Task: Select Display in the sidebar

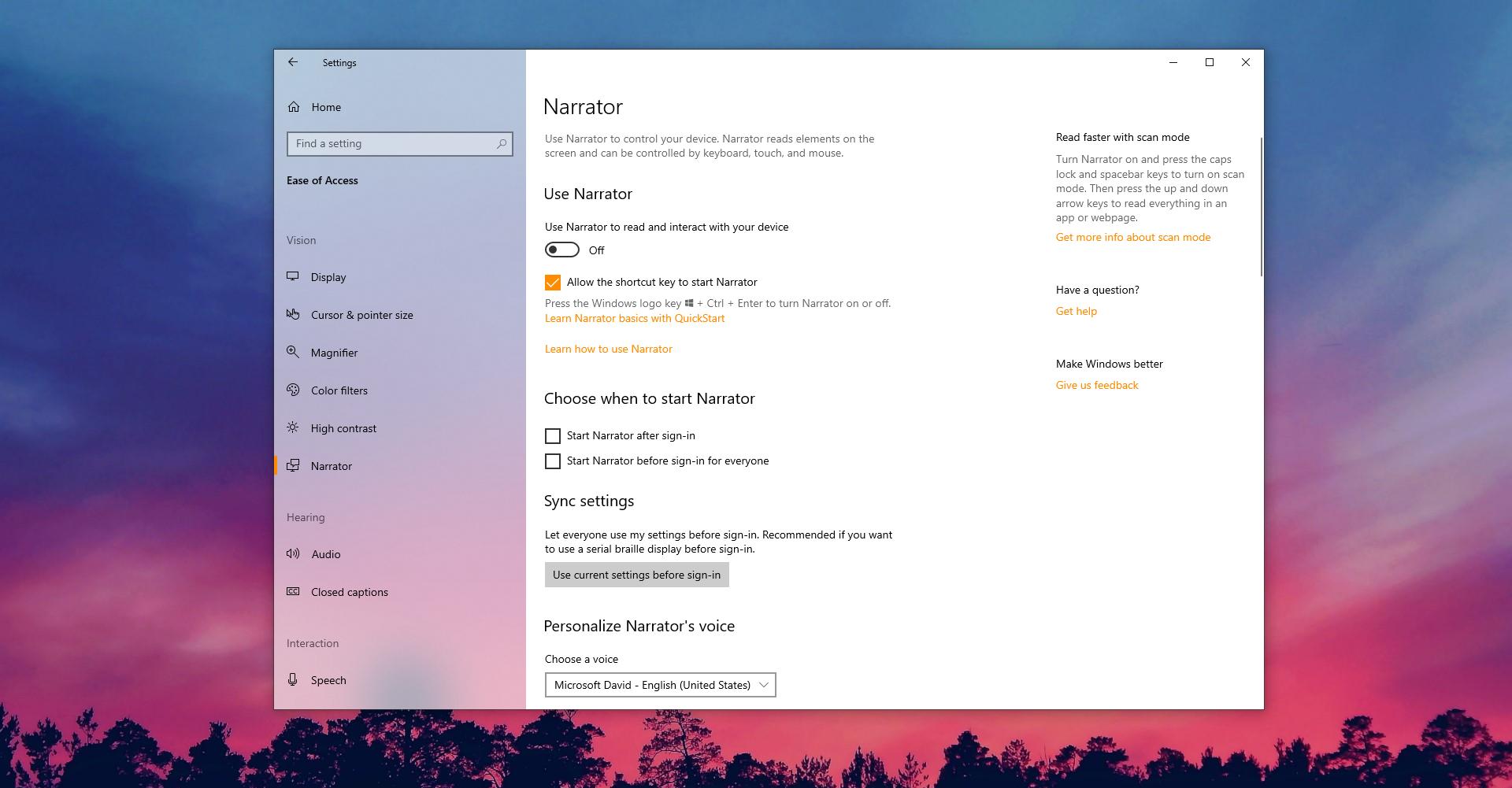Action: [x=399, y=277]
